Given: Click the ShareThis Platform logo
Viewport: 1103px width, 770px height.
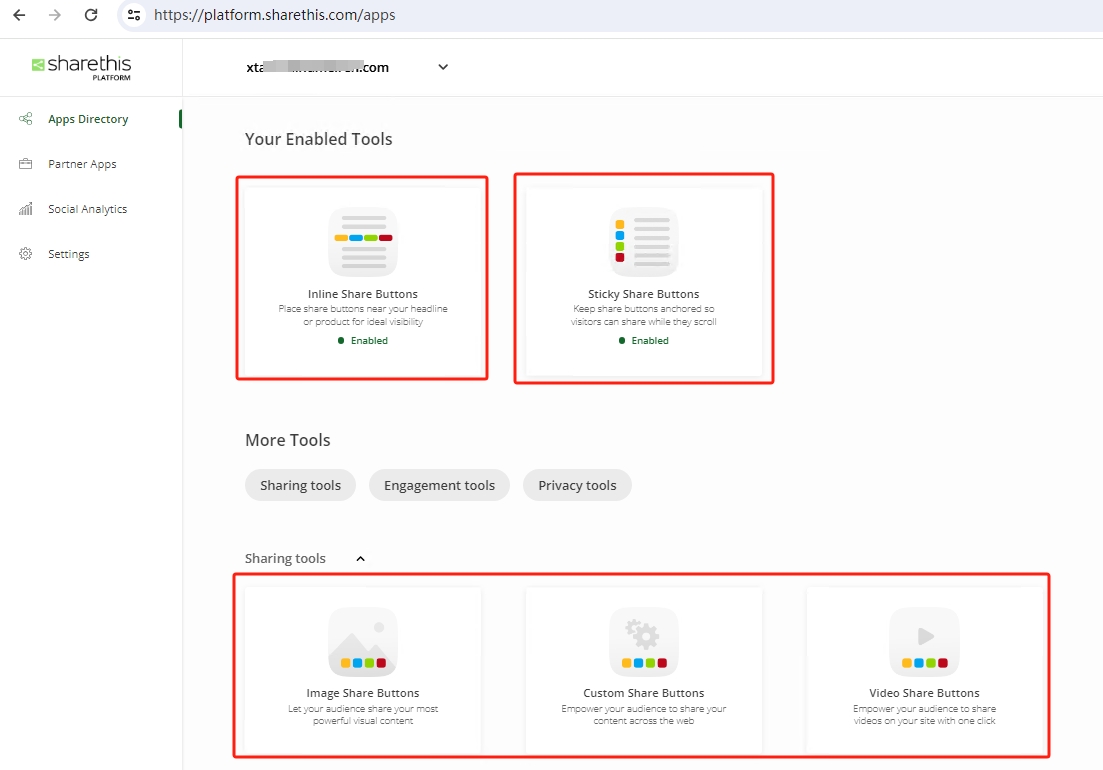Looking at the screenshot, I should (x=81, y=67).
